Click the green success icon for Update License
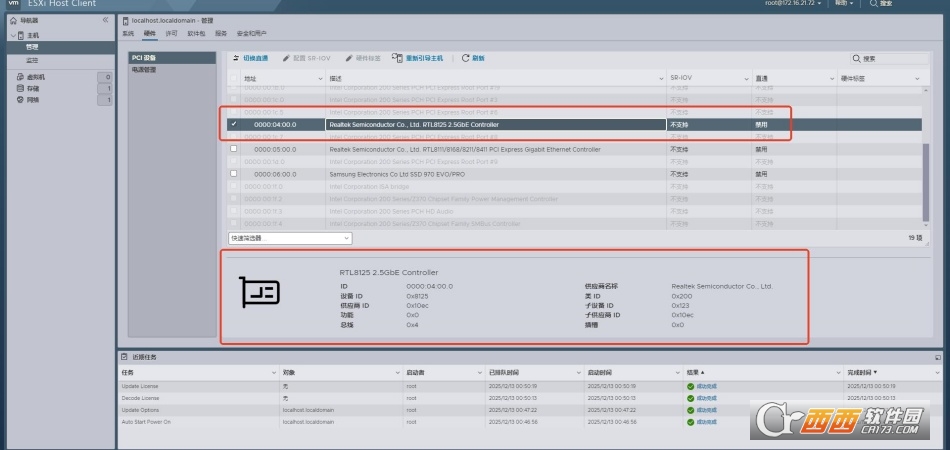 click(691, 386)
